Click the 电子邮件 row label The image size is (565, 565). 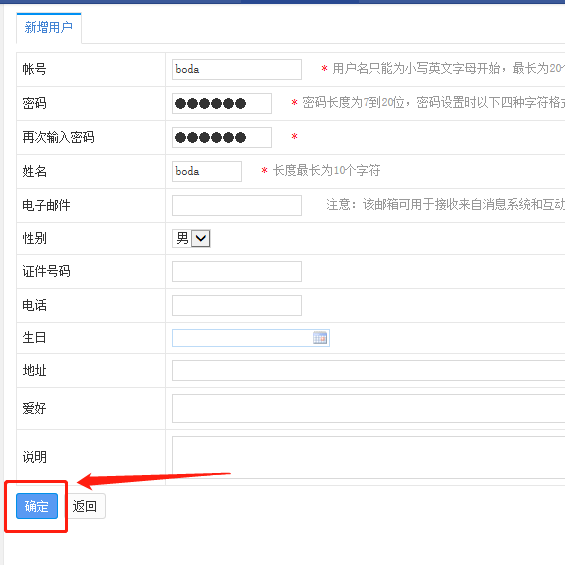[46, 205]
